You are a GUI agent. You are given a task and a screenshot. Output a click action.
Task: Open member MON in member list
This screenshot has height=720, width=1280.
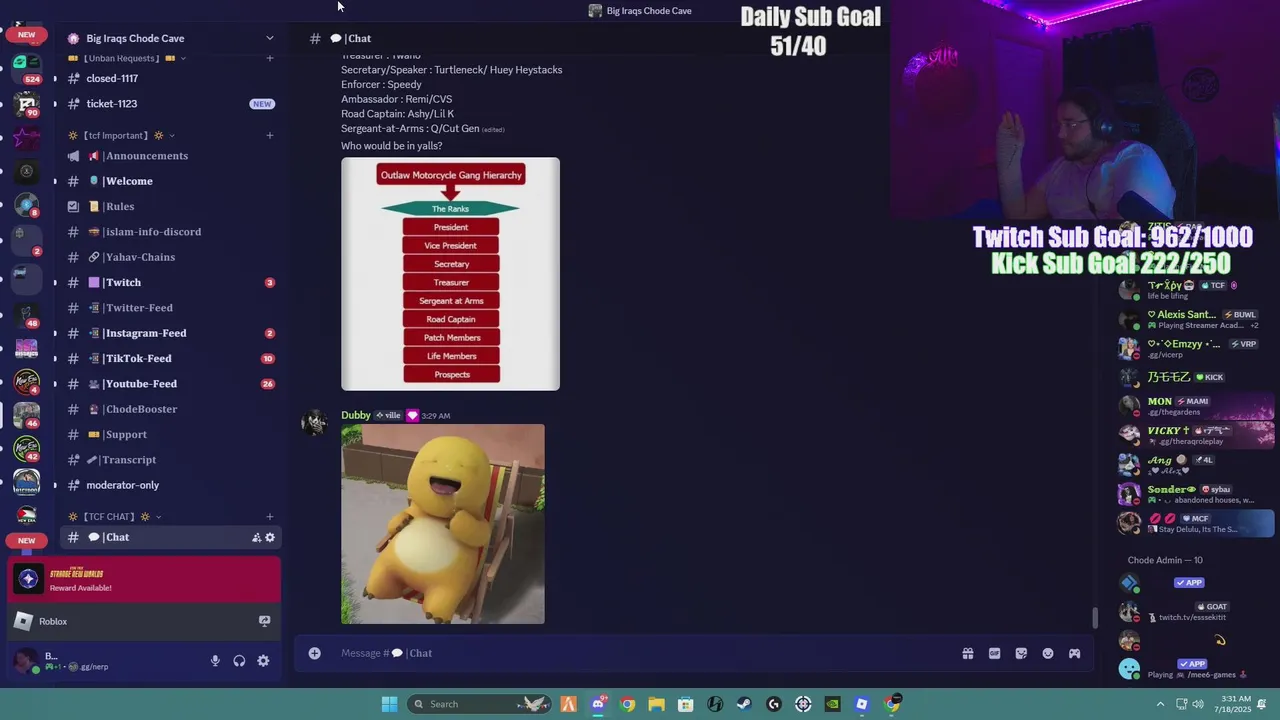[1195, 406]
